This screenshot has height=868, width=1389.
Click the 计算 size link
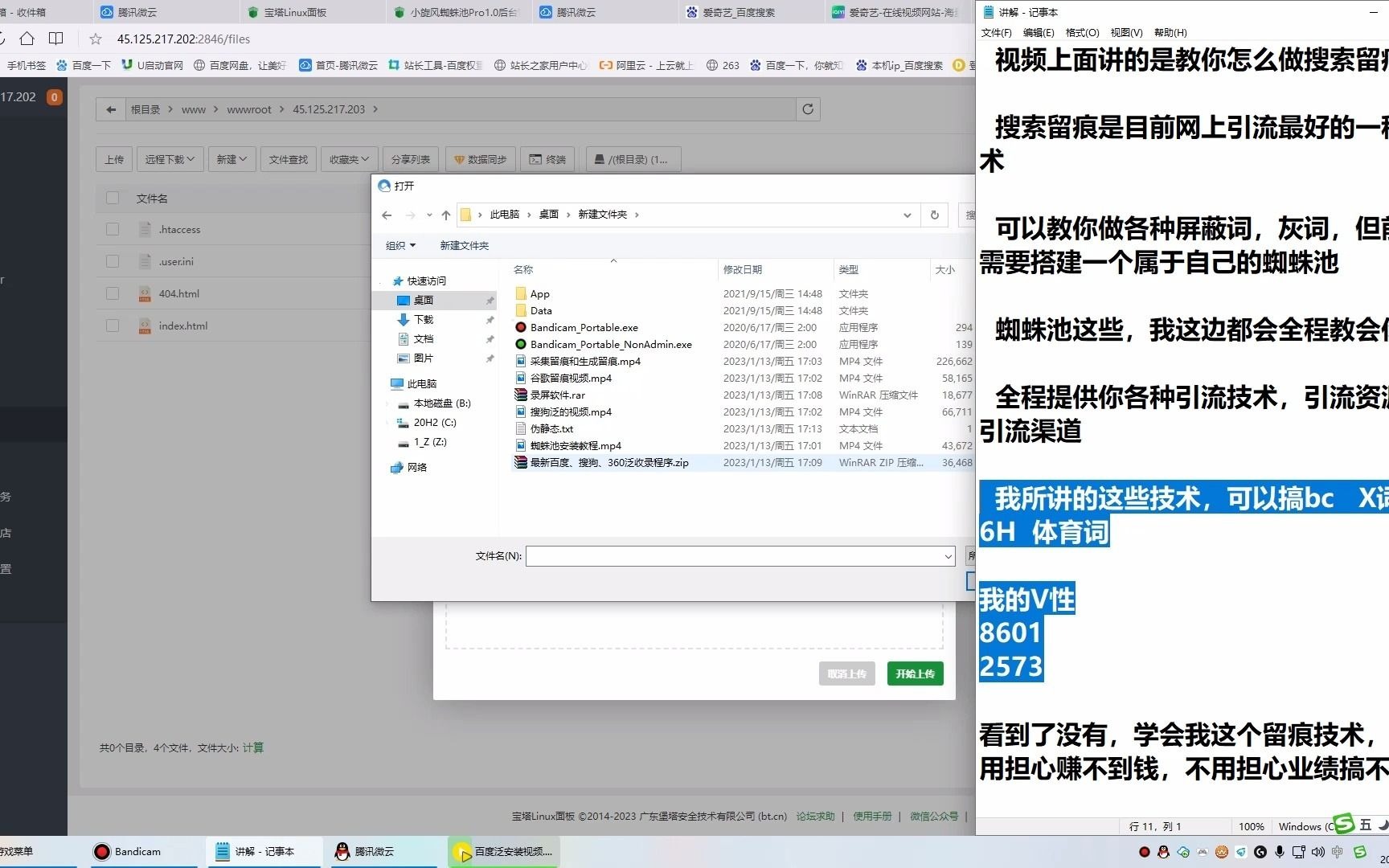[253, 747]
